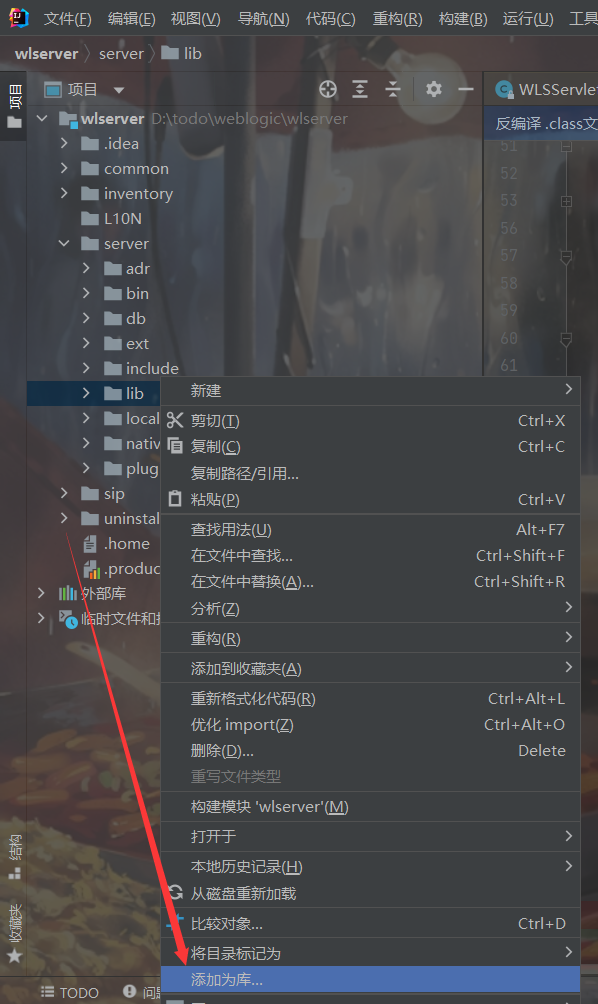The height and width of the screenshot is (1004, 598).
Task: Collapse the server folder node
Action: tap(64, 243)
